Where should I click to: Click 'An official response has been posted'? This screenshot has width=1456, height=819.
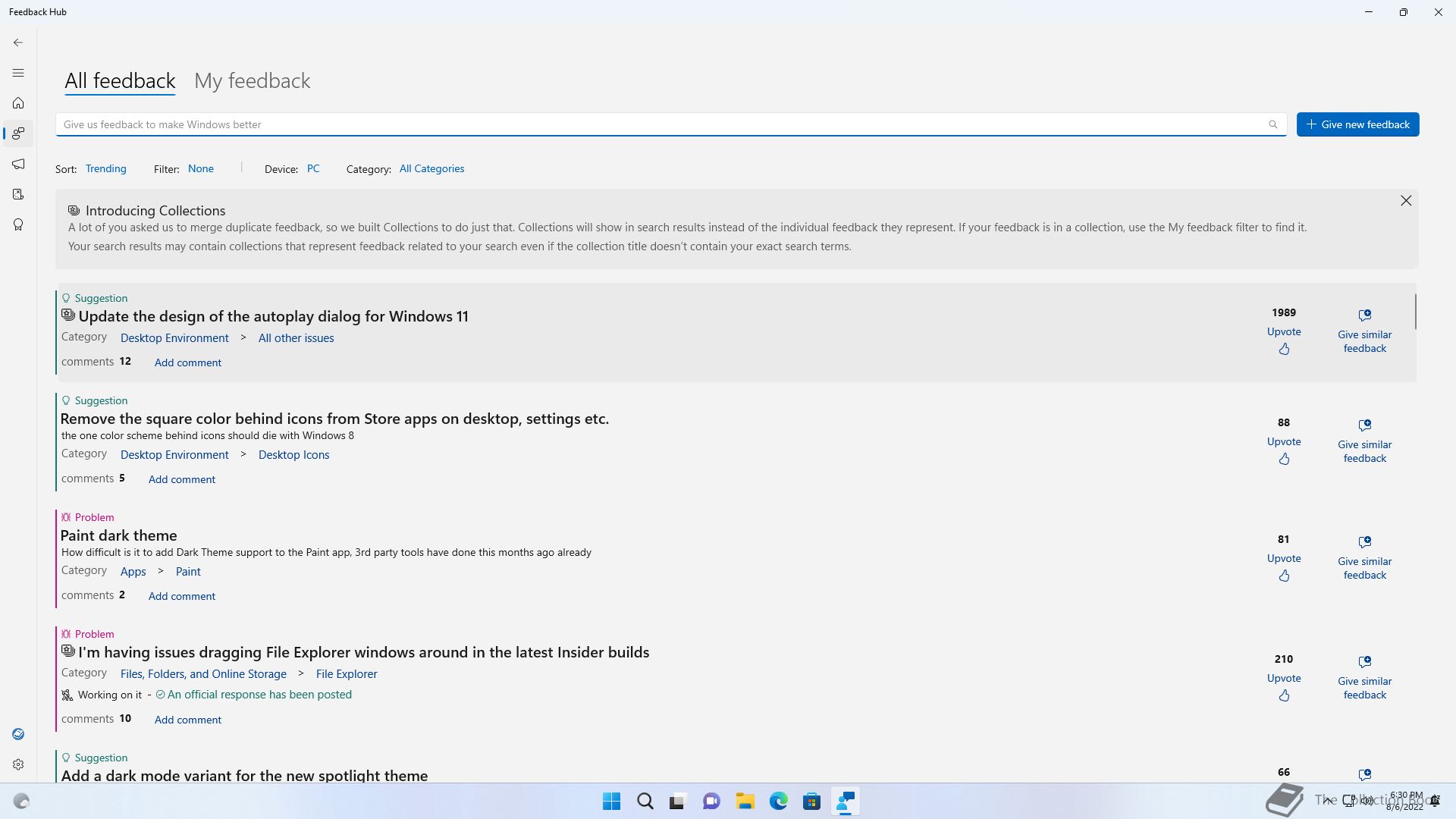coord(259,695)
